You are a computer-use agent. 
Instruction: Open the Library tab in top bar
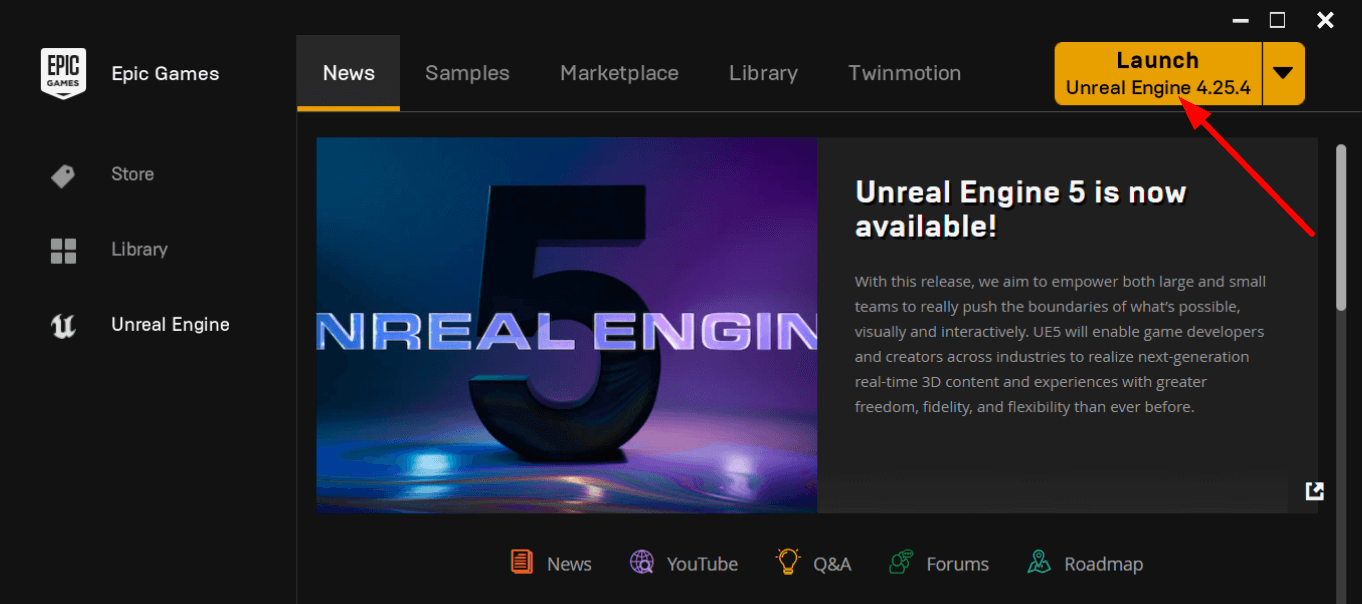click(763, 73)
